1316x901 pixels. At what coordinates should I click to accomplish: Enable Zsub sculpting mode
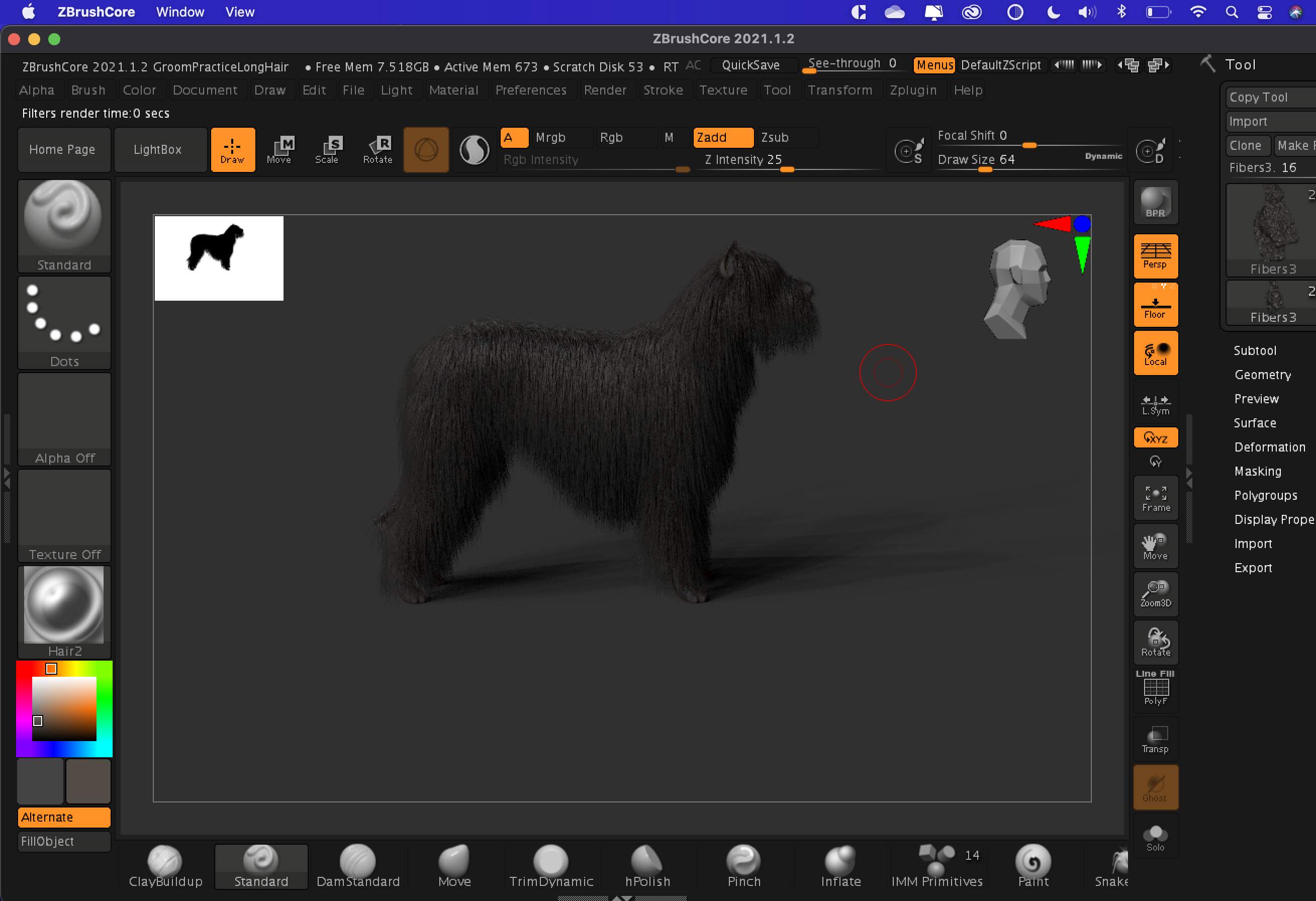775,137
